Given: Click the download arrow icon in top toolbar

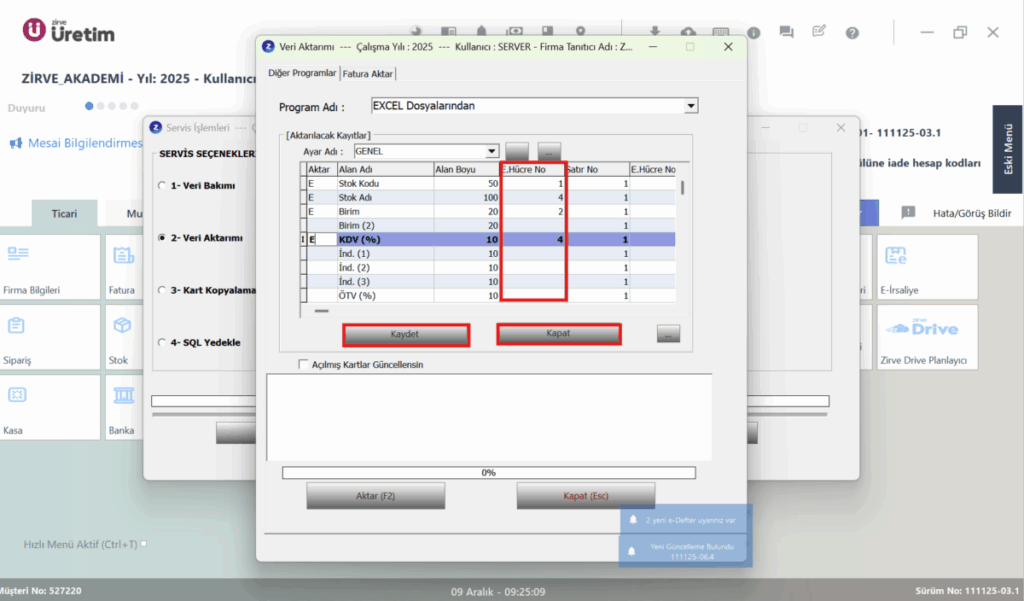Looking at the screenshot, I should click(655, 31).
